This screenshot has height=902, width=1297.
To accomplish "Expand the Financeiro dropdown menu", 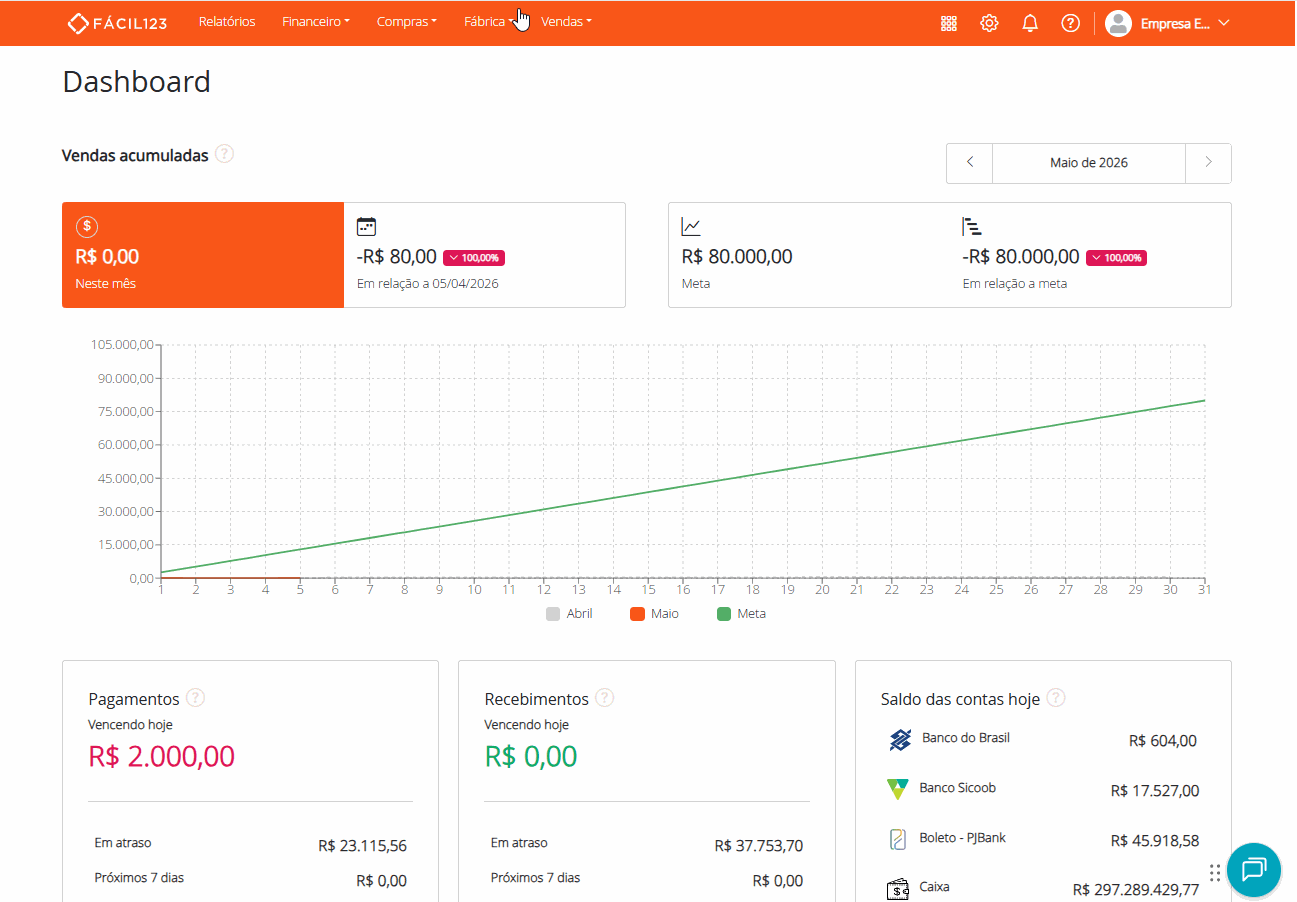I will tap(316, 22).
